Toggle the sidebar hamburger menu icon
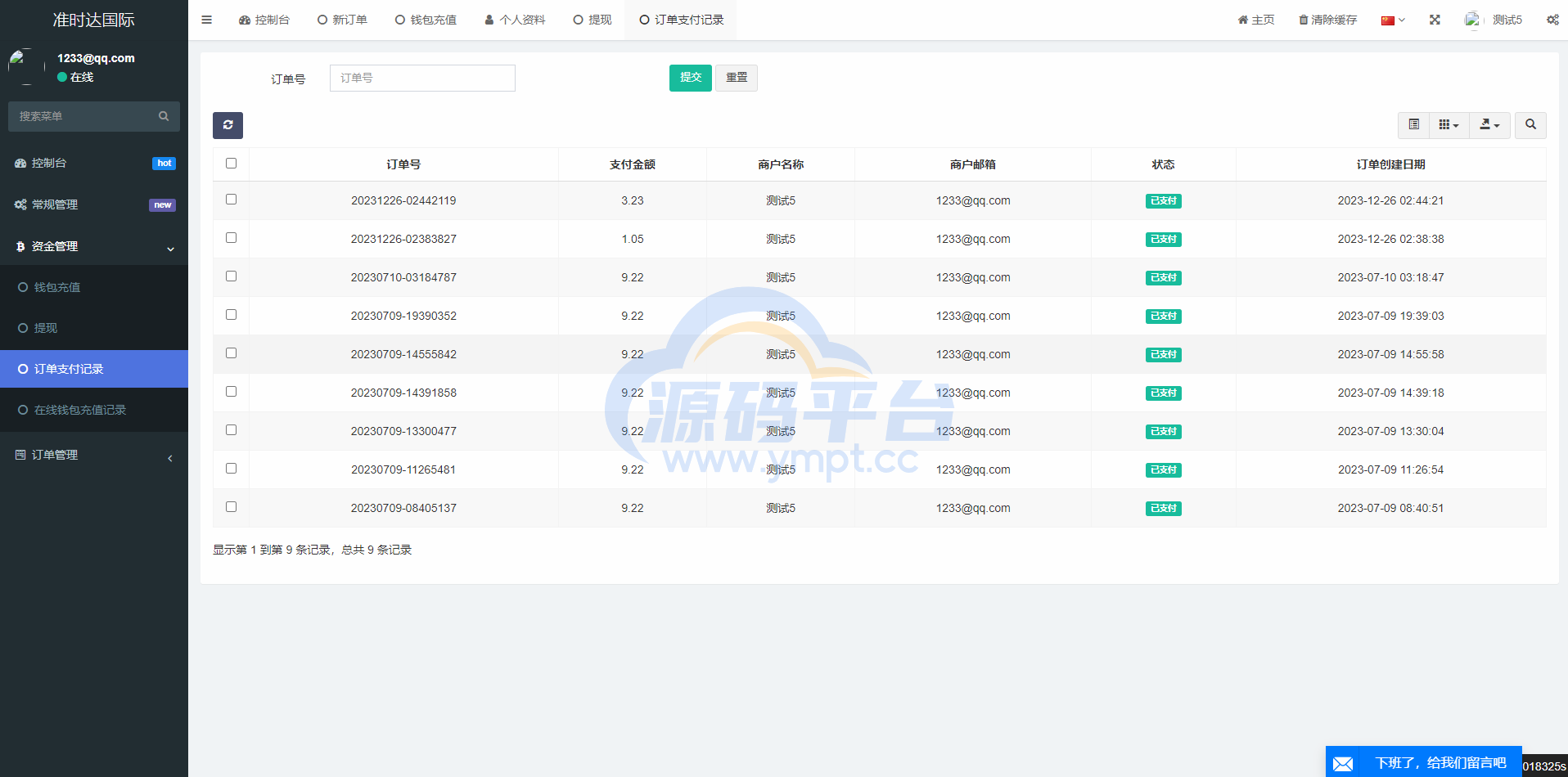1568x777 pixels. 206,20
